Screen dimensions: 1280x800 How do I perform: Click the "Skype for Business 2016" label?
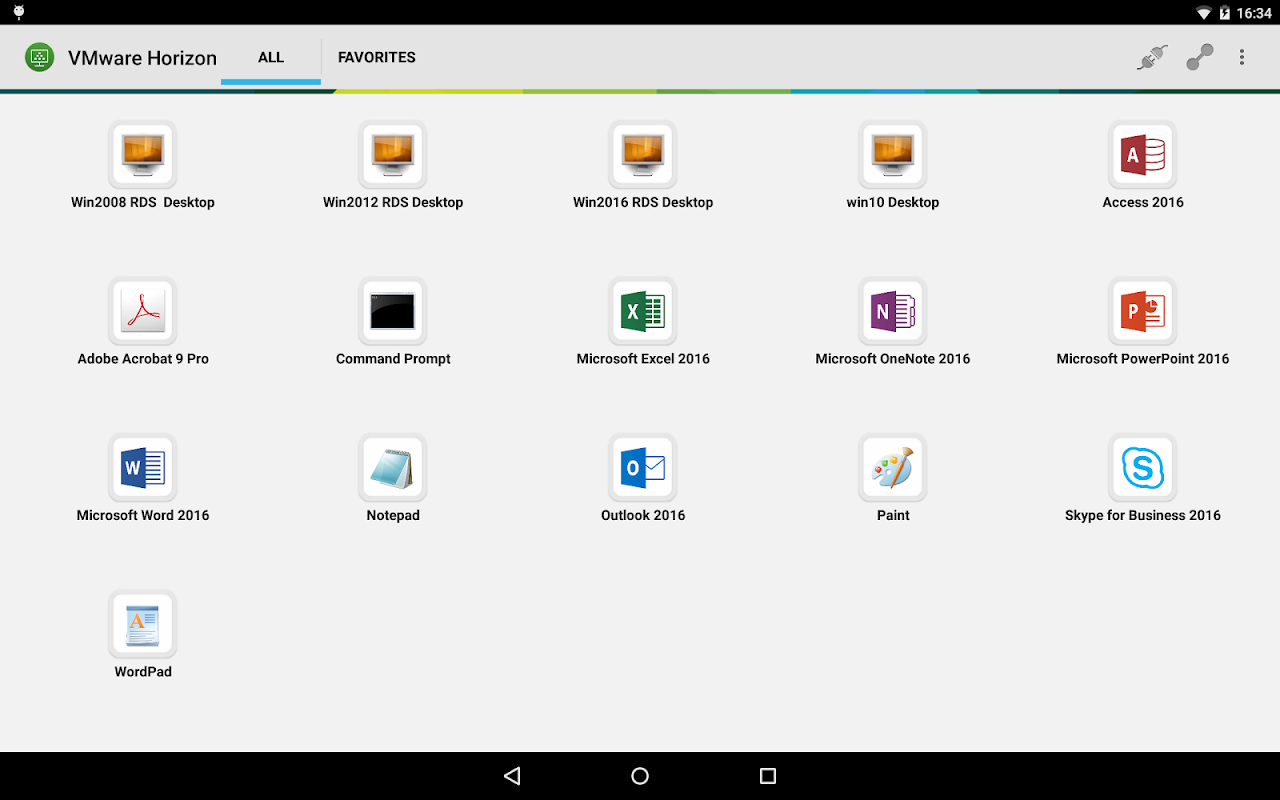(x=1143, y=515)
